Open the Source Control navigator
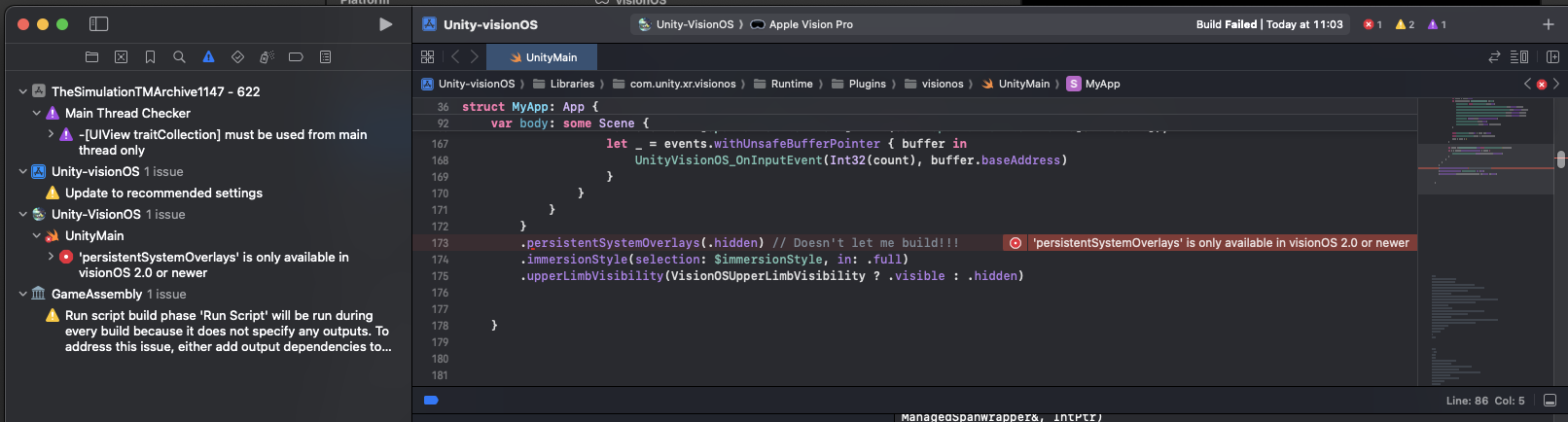The height and width of the screenshot is (422, 1568). (x=121, y=57)
